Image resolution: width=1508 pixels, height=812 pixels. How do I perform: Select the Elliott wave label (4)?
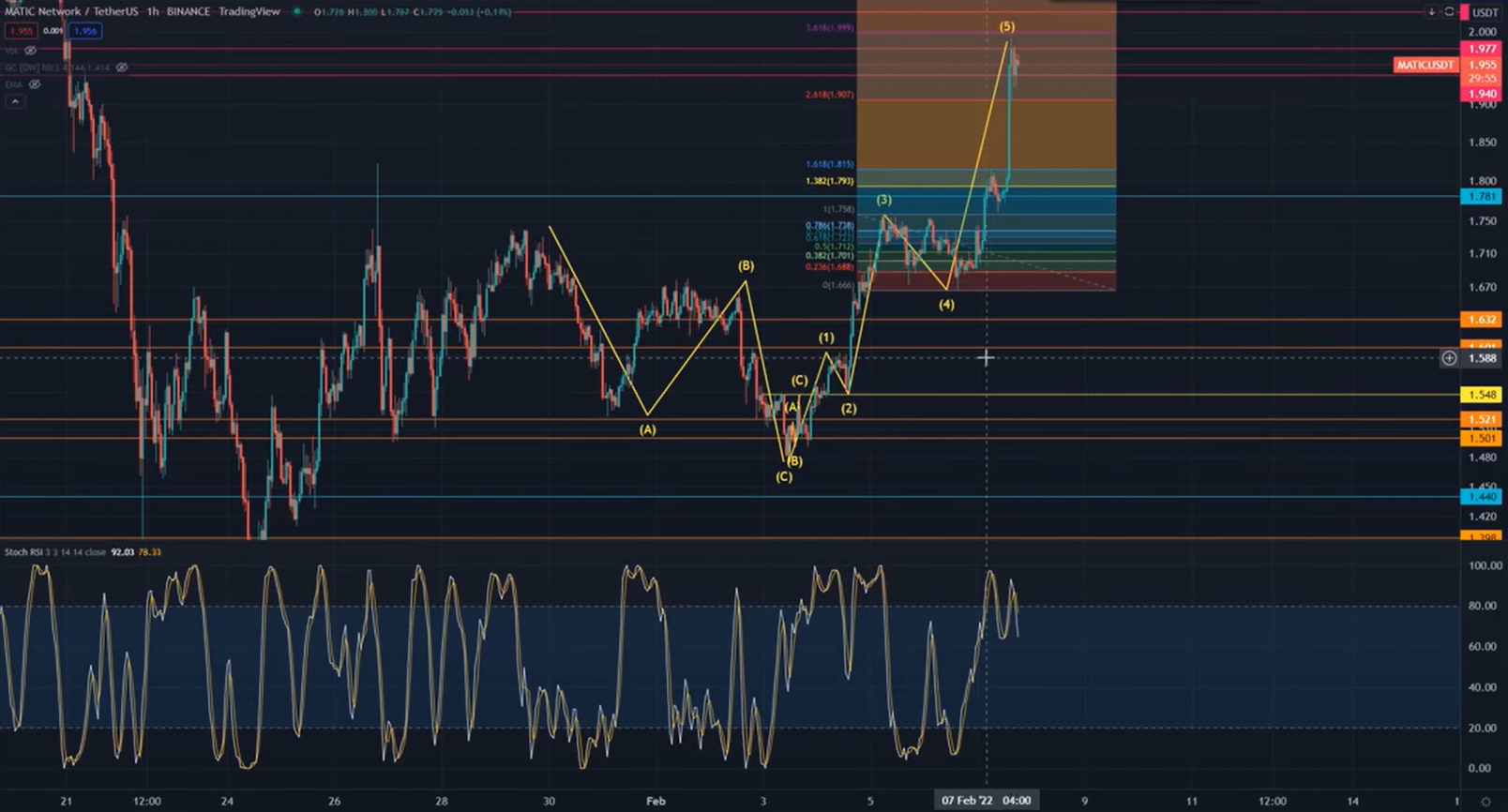946,304
